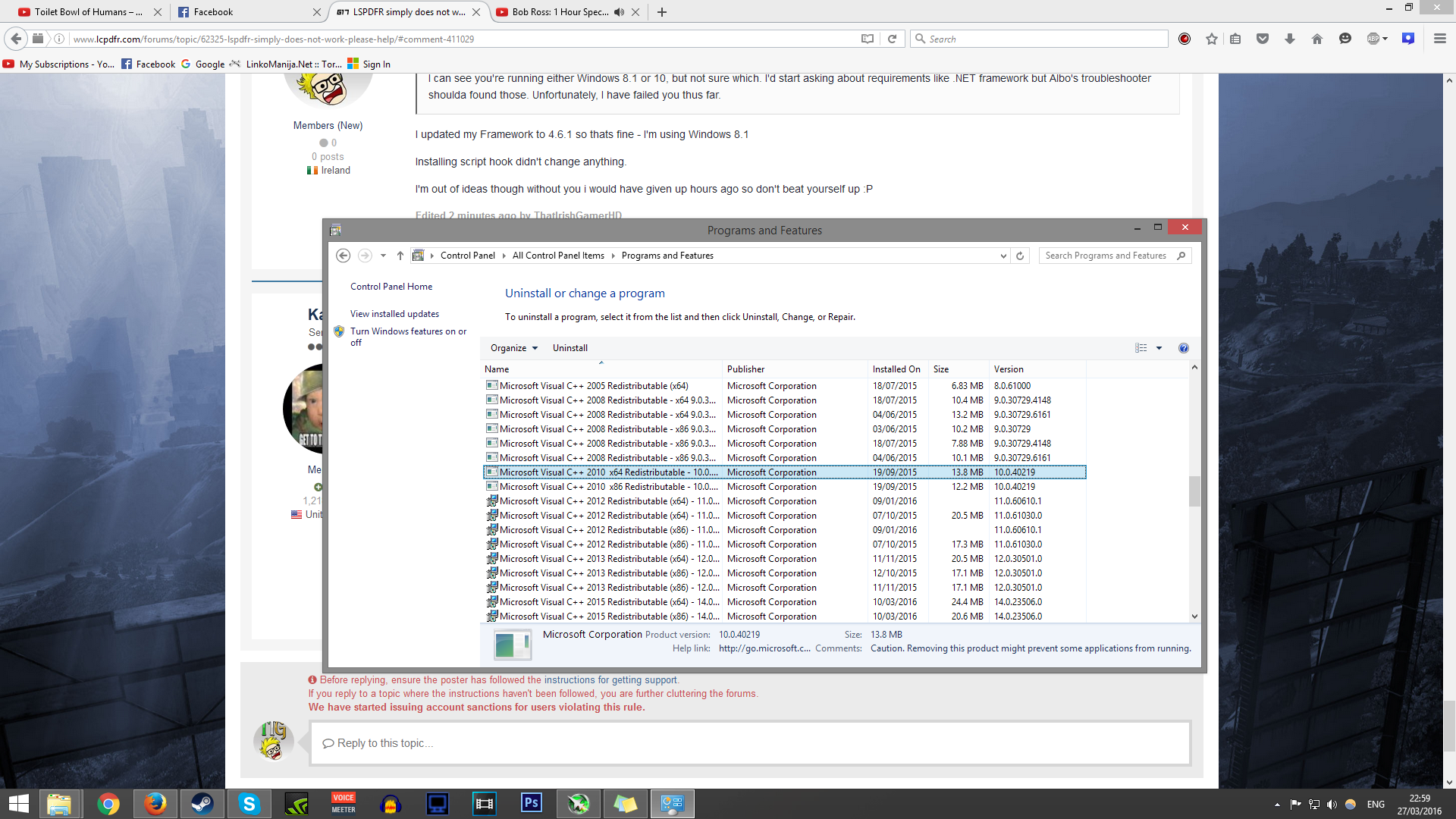Click the Firefox reload page button
The height and width of the screenshot is (819, 1456).
[893, 39]
